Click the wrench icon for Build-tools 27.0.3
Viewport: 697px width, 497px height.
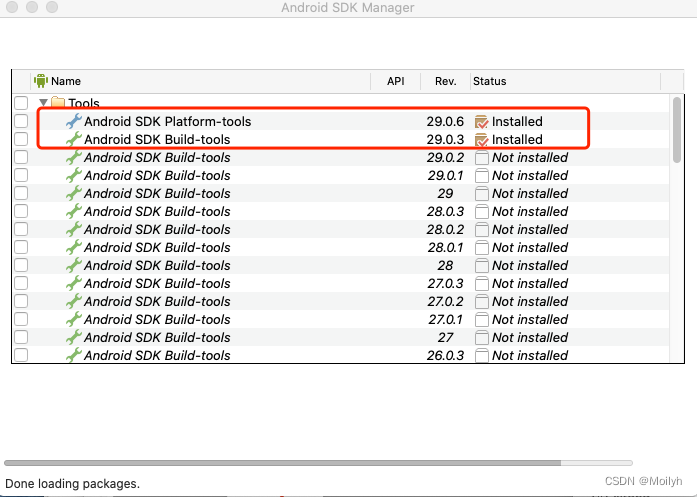click(x=74, y=283)
